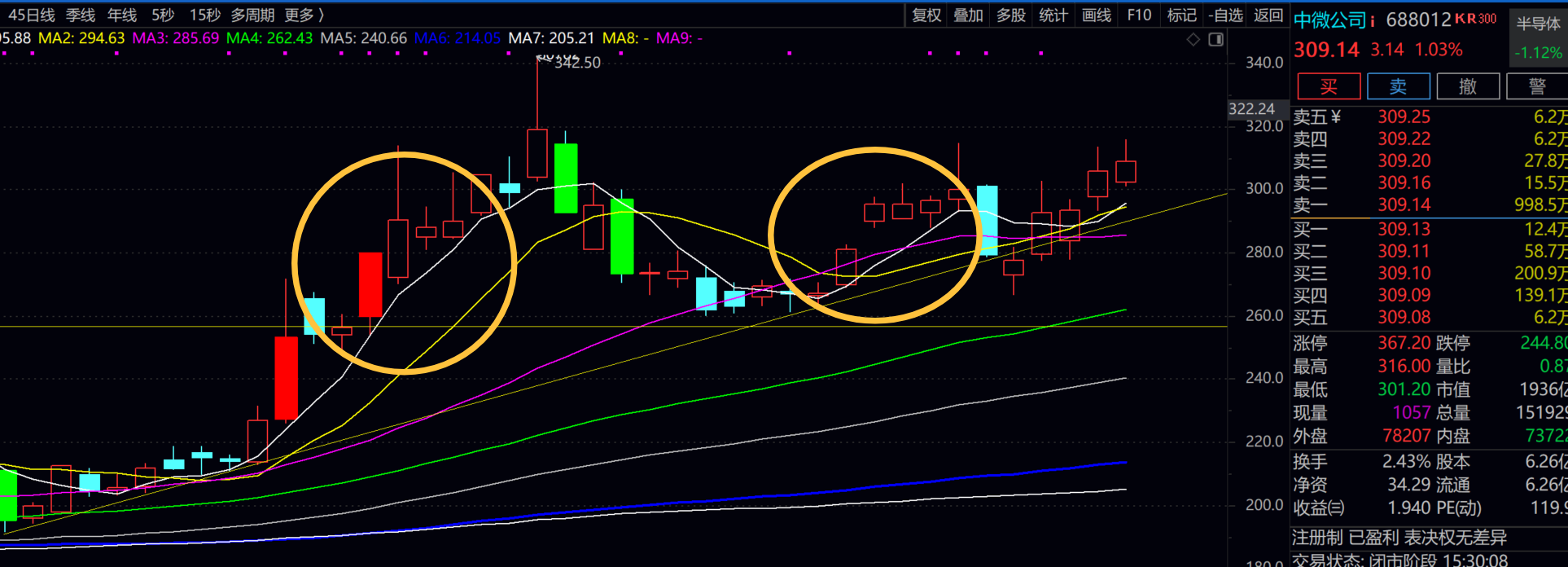This screenshot has height=567, width=1568.
Task: Switch to the 年线 yearly chart tab
Action: pos(122,15)
